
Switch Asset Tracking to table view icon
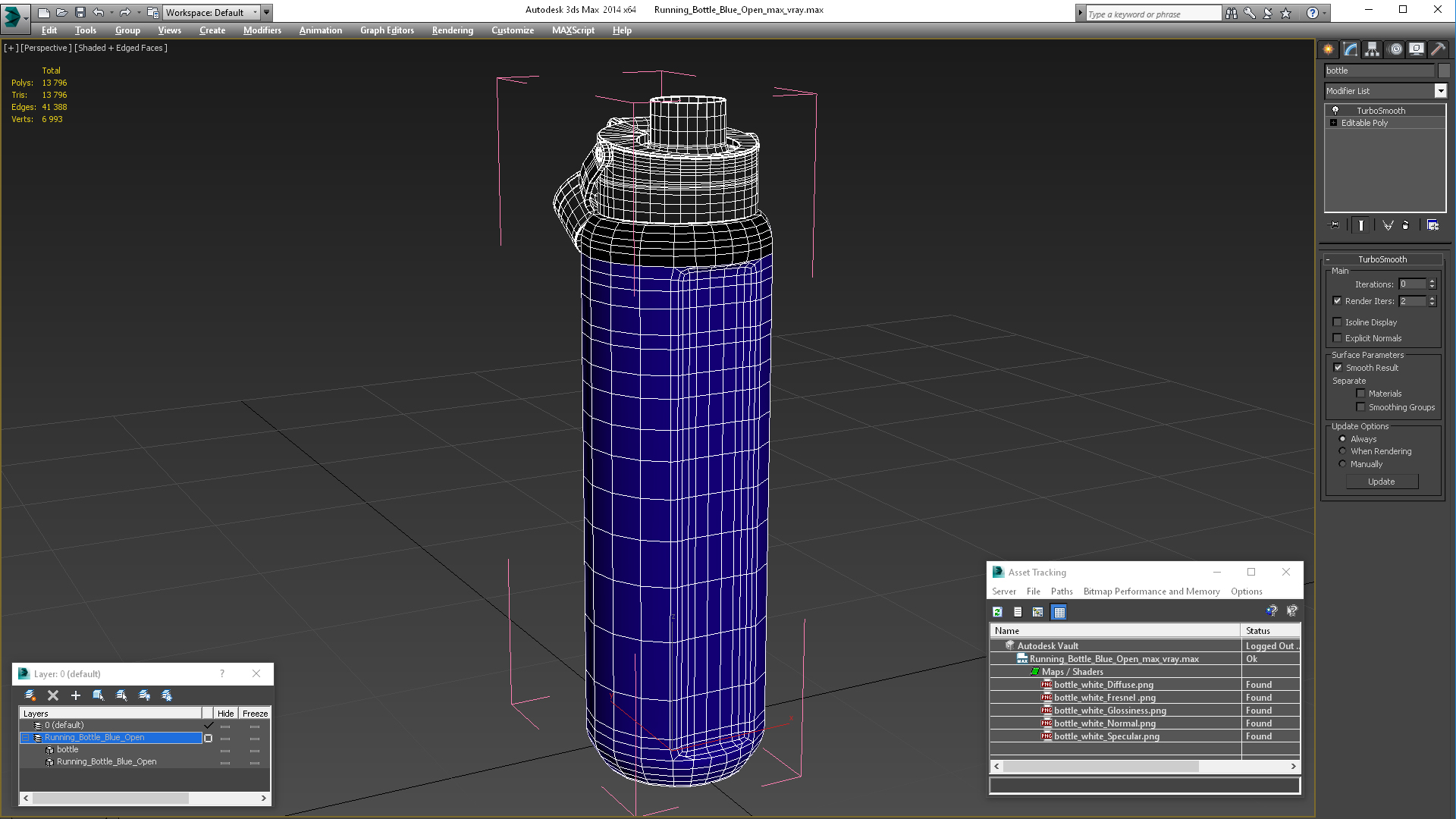1059,612
